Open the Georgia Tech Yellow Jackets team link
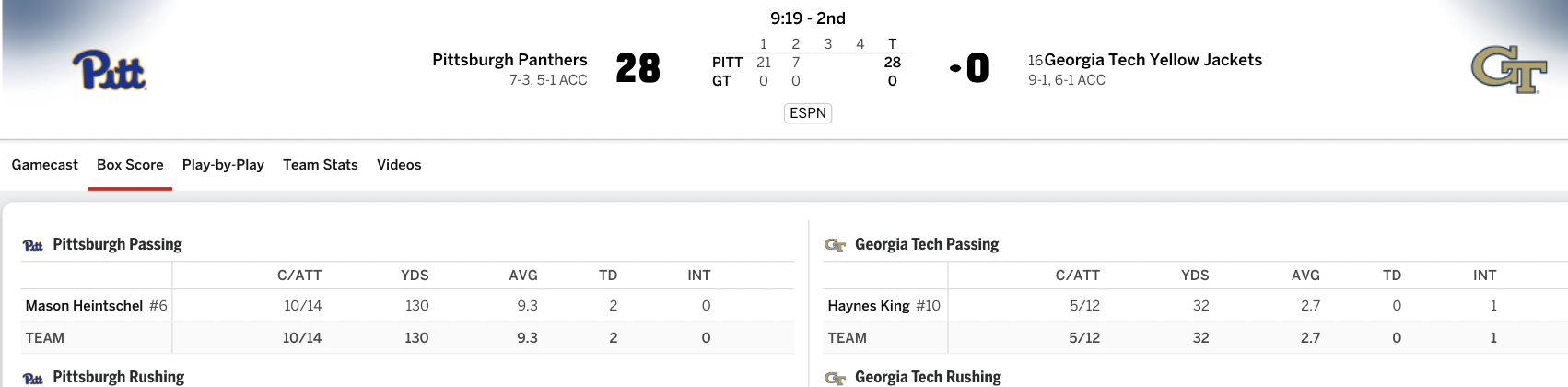 pos(1153,60)
